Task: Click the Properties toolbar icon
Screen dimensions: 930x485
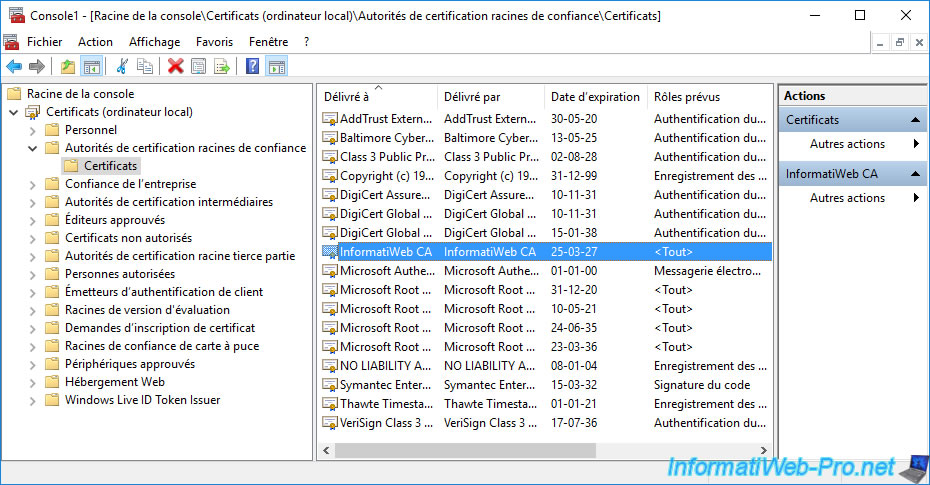Action: [199, 66]
